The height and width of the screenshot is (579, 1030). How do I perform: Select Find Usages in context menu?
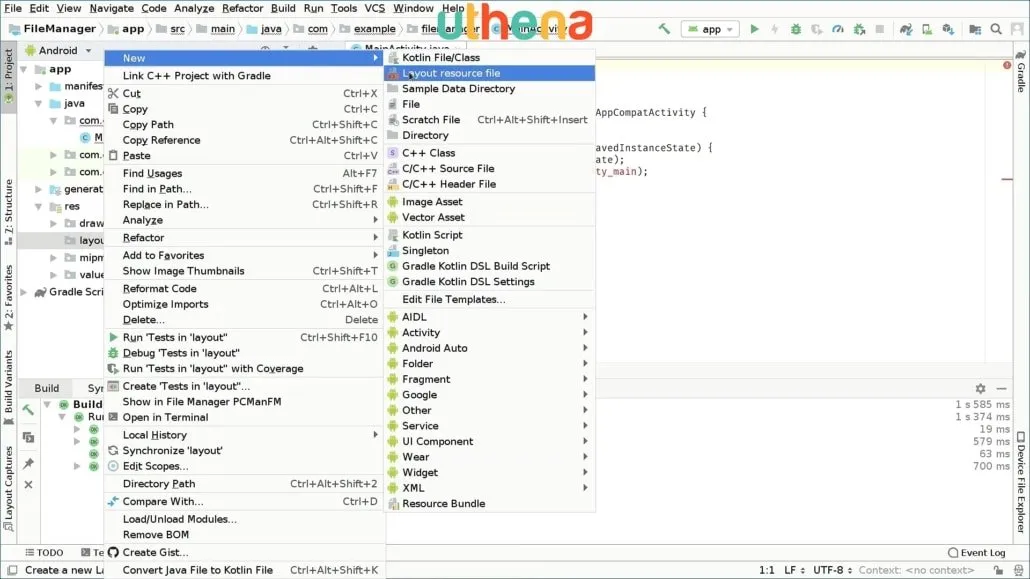(x=244, y=174)
